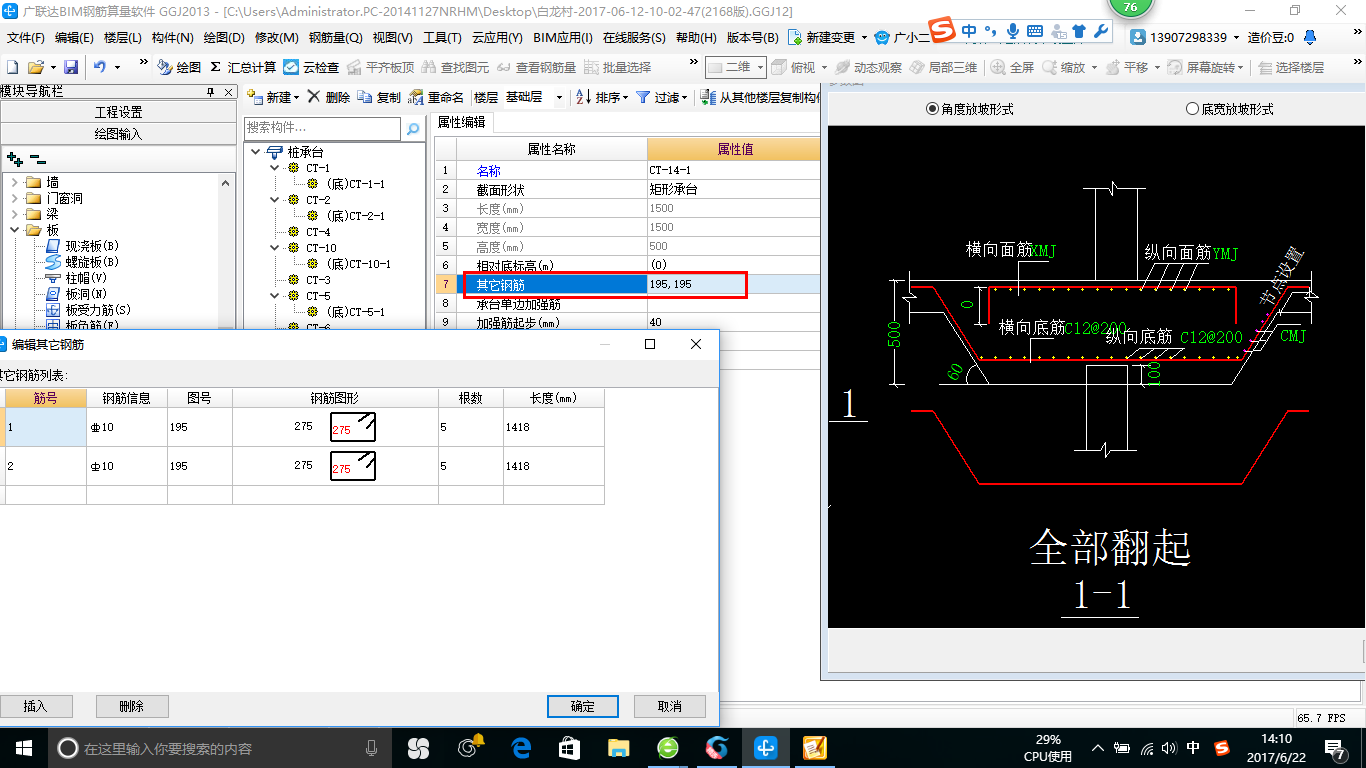Select 底宽放坡形式 radio button

1192,109
